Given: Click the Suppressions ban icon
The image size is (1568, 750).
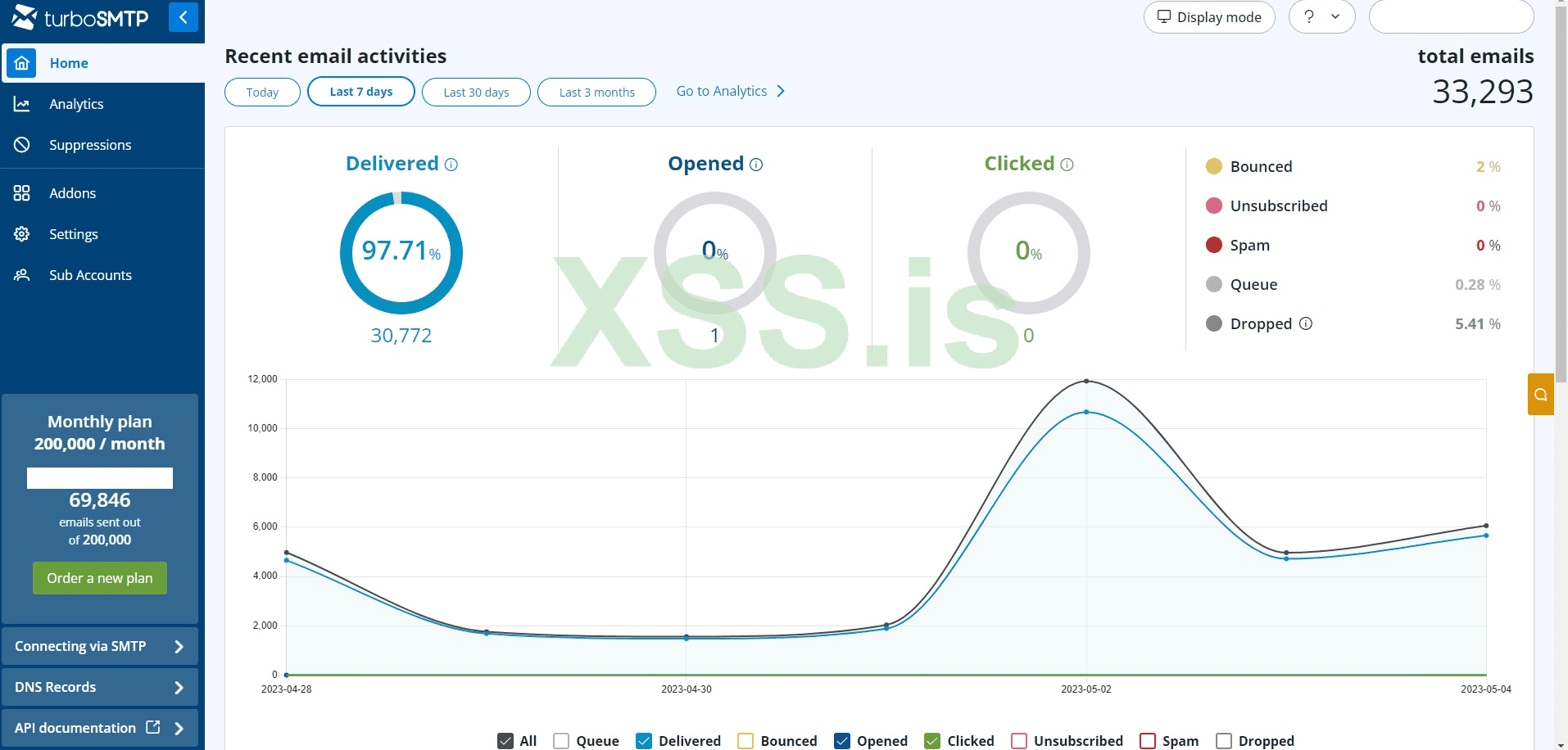Looking at the screenshot, I should tap(22, 145).
